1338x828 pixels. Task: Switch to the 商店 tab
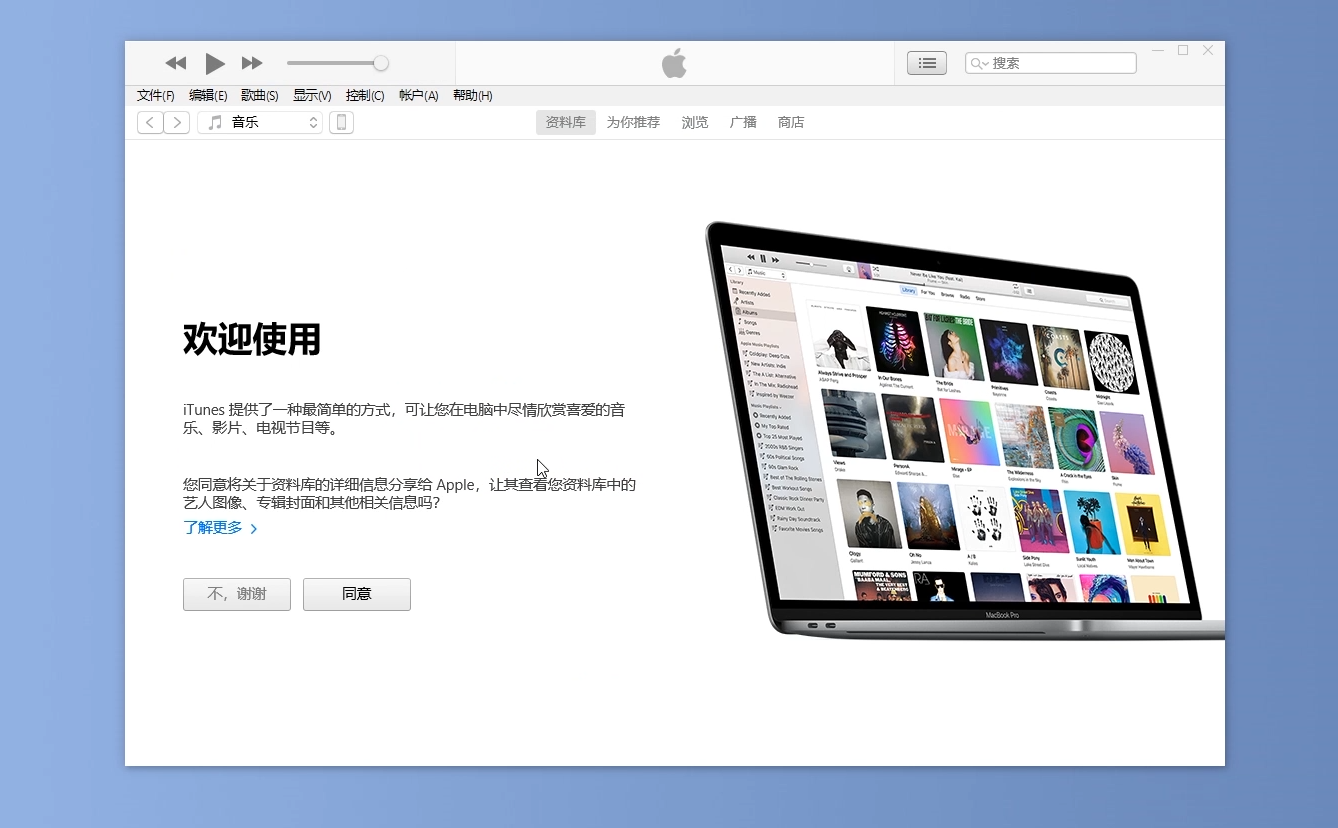pos(791,123)
